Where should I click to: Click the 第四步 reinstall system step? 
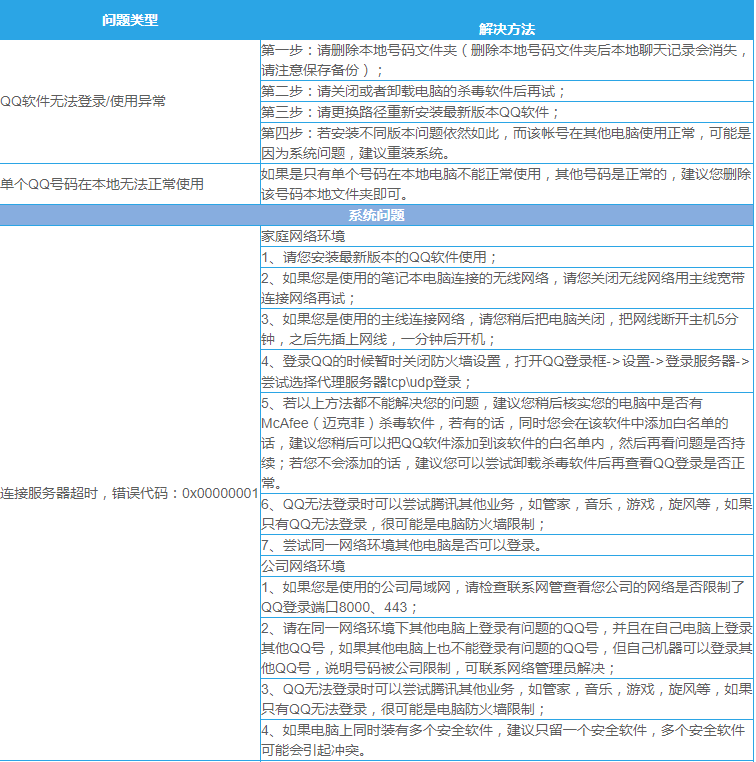click(507, 143)
